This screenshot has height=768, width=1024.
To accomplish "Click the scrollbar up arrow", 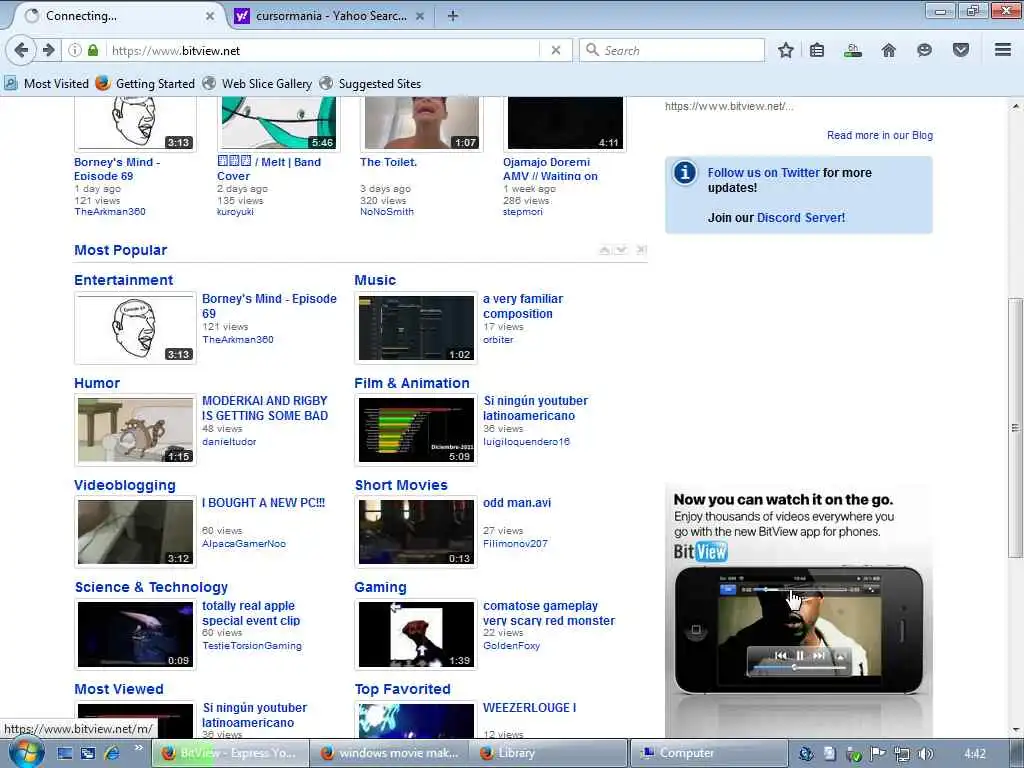I will [1016, 106].
